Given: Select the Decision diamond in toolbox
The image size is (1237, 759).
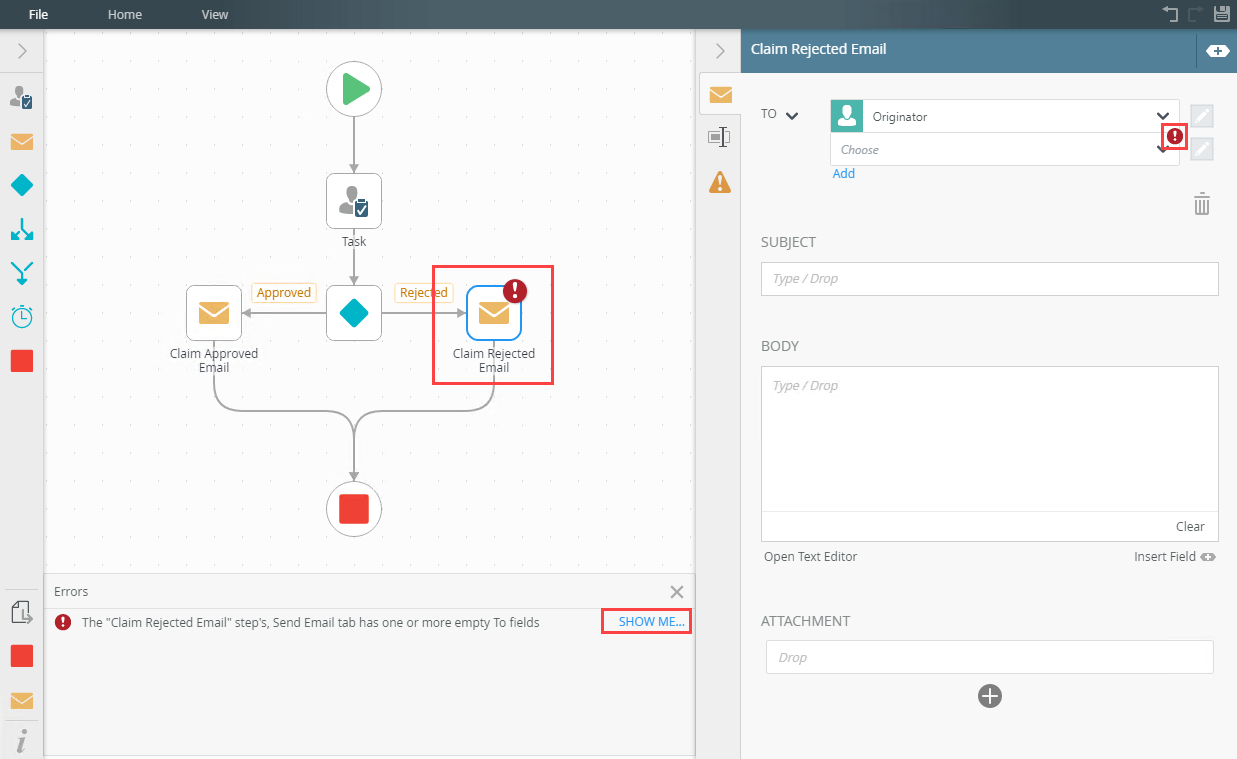Looking at the screenshot, I should pyautogui.click(x=22, y=185).
